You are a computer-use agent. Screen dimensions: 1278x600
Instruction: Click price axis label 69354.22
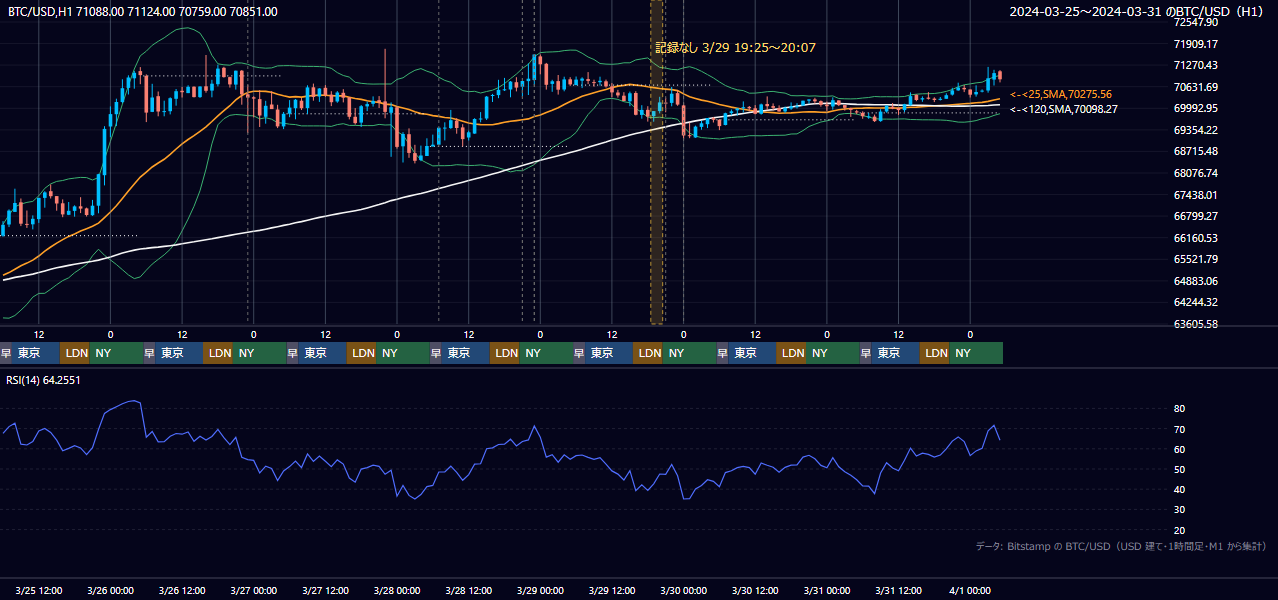tap(1196, 130)
